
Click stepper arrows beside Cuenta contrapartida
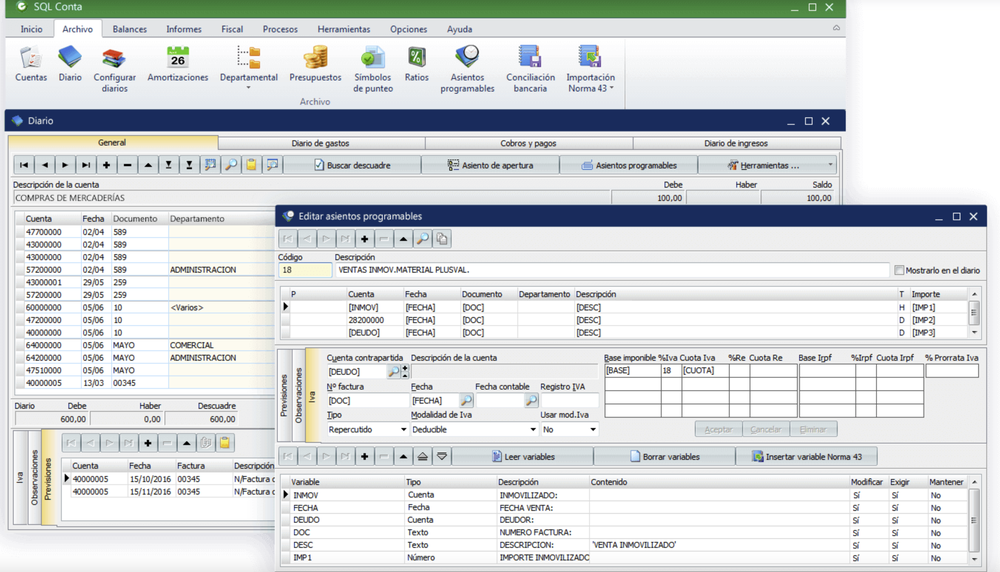coord(404,371)
